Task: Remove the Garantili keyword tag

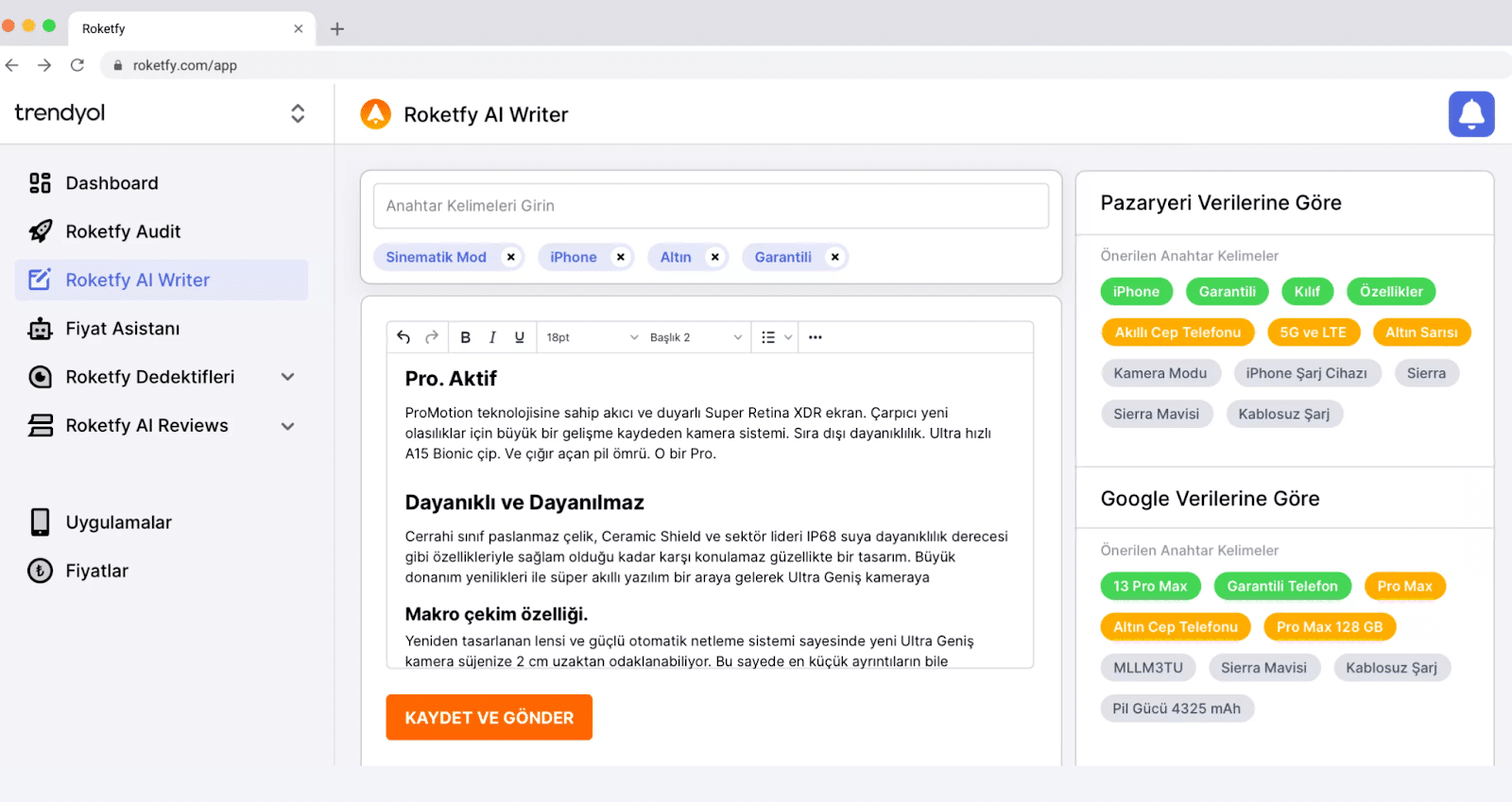Action: [834, 257]
